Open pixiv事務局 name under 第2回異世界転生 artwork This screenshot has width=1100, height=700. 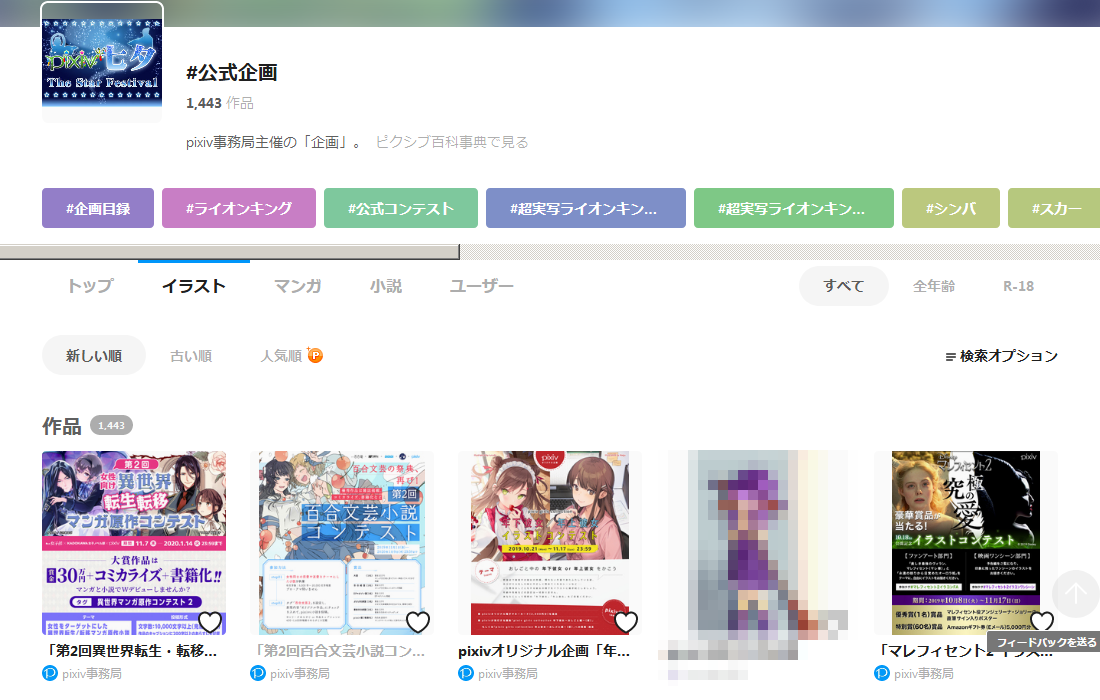[92, 673]
